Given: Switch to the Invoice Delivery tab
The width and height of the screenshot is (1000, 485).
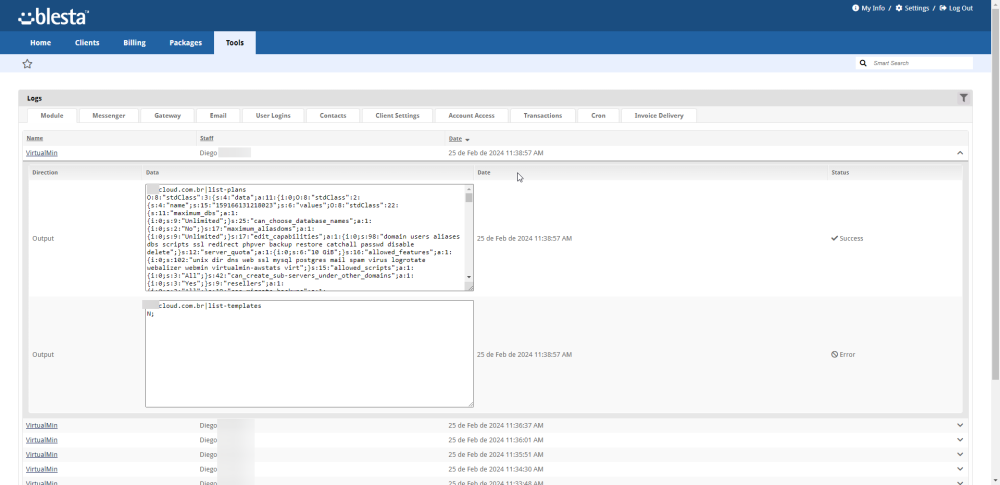Looking at the screenshot, I should pyautogui.click(x=659, y=116).
